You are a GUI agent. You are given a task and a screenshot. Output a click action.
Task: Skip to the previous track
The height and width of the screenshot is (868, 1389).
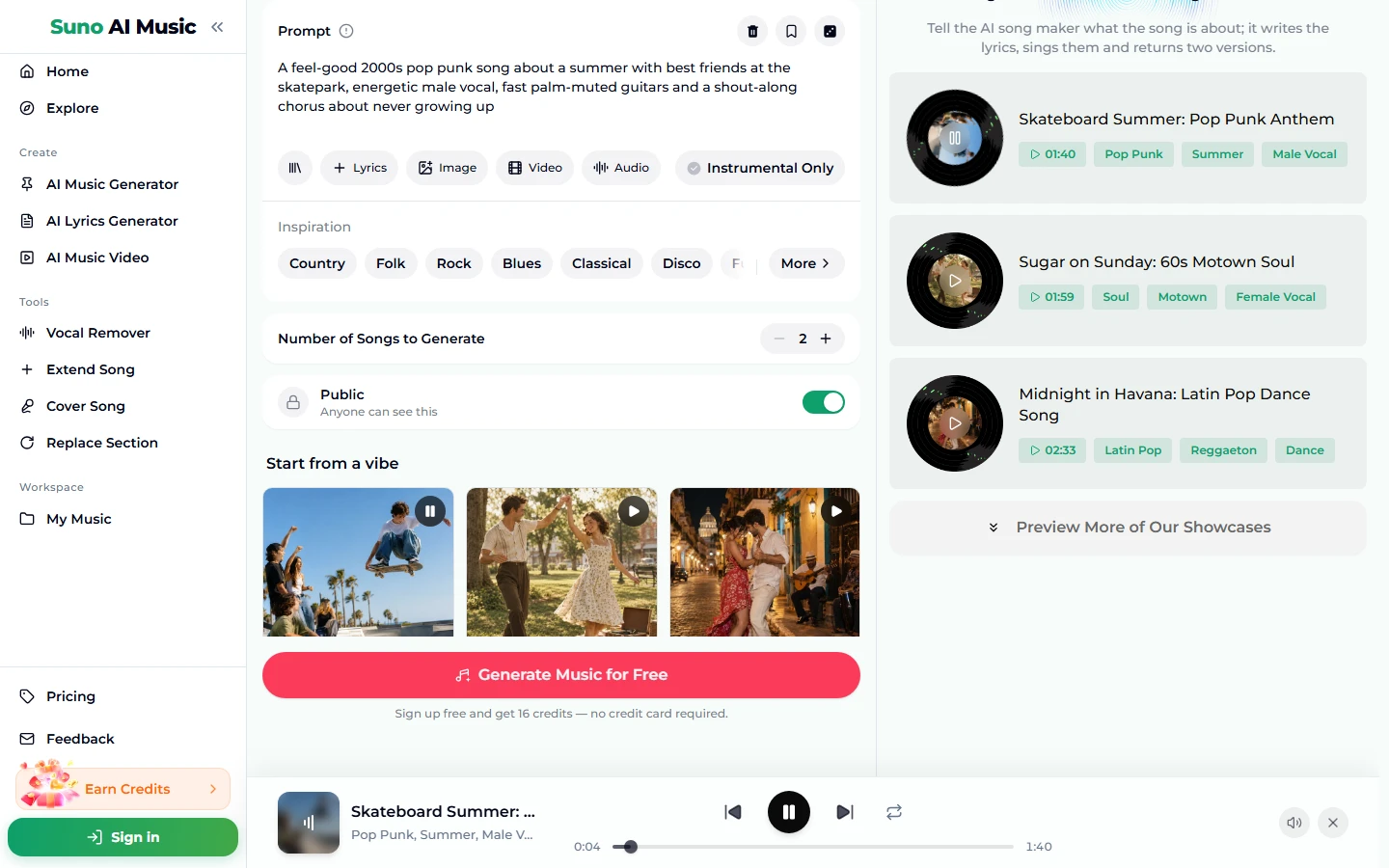coord(733,812)
